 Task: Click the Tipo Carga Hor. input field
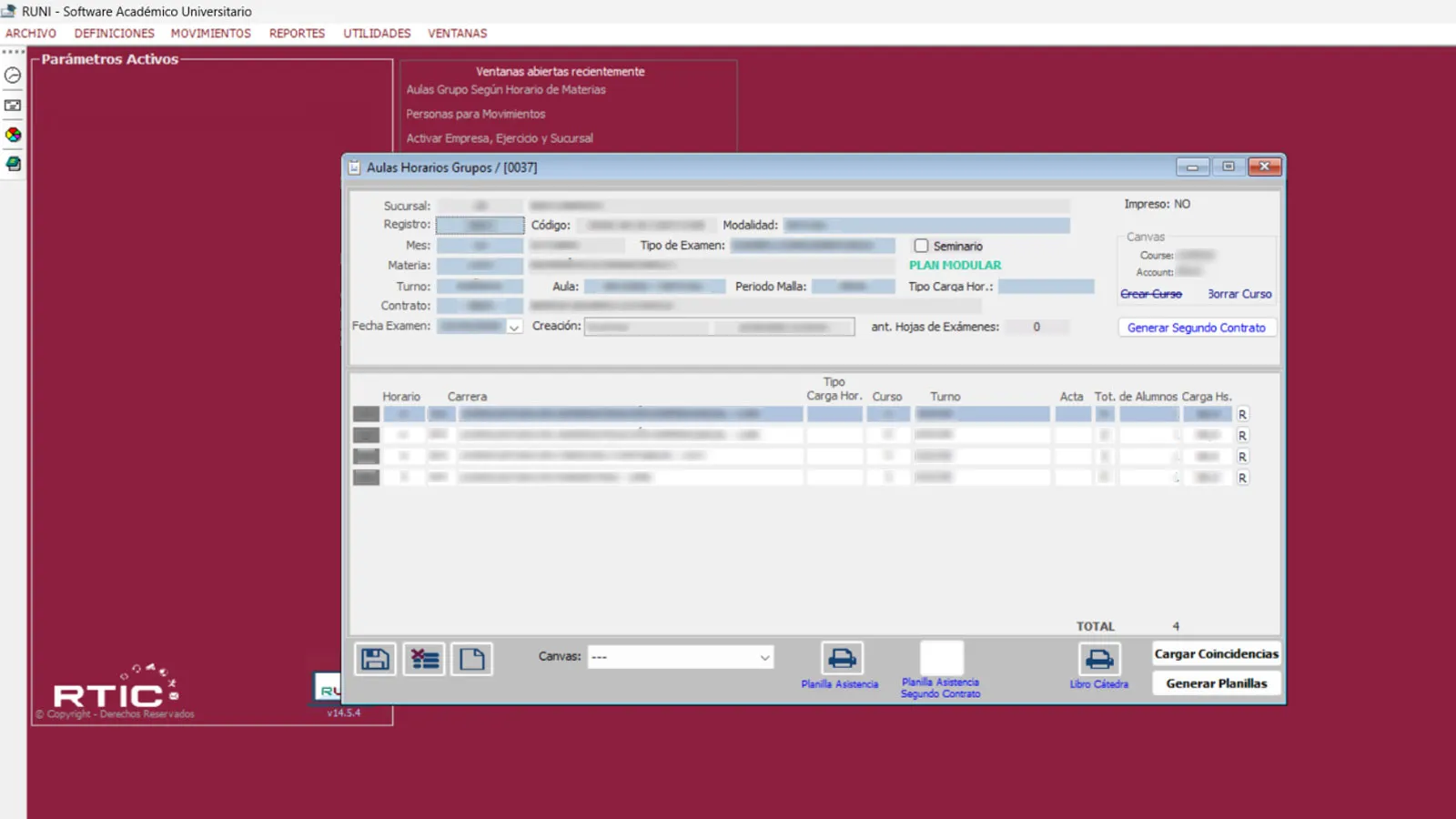(x=1046, y=287)
